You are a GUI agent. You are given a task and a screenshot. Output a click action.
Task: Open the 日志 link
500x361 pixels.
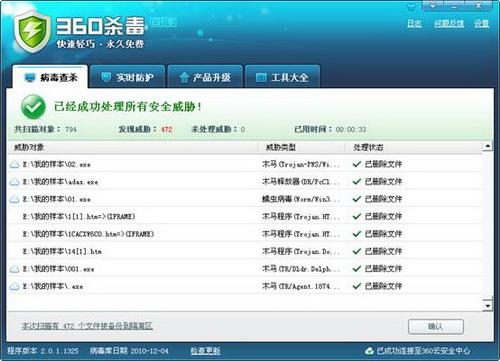[414, 23]
